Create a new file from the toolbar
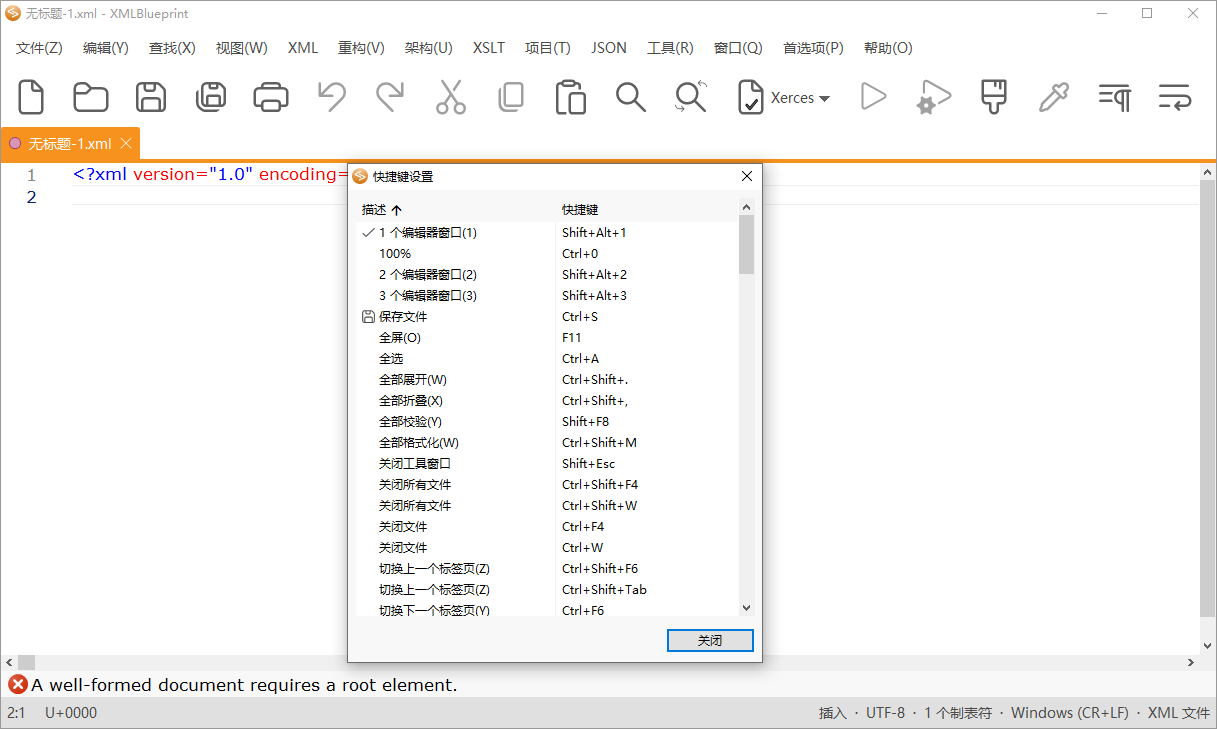The width and height of the screenshot is (1217, 729). [32, 97]
